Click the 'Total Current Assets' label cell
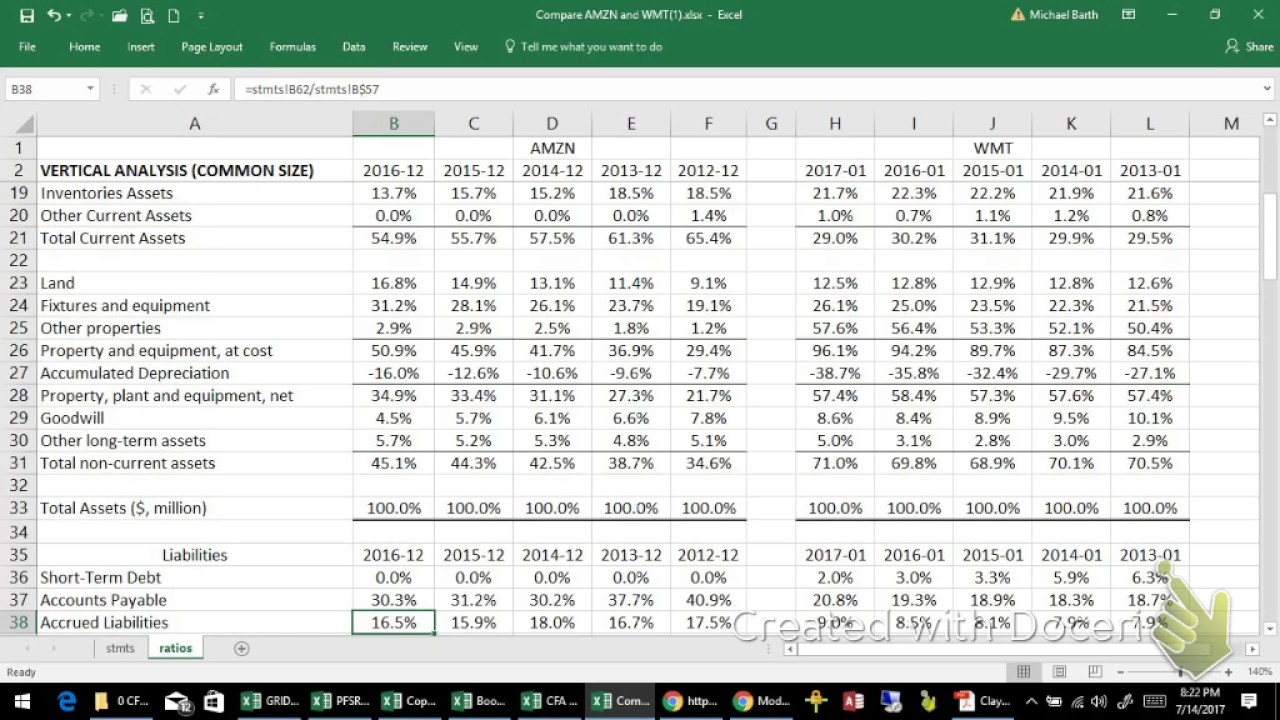Screen dimensions: 1280x720 click(194, 238)
